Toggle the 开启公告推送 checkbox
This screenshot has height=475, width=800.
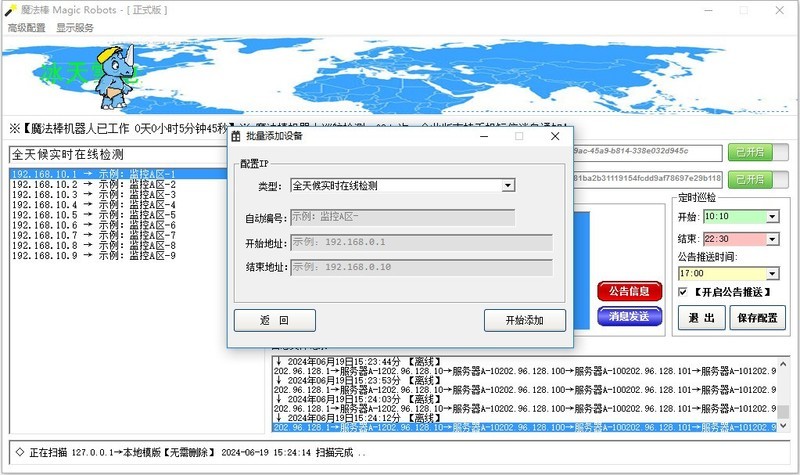point(683,292)
